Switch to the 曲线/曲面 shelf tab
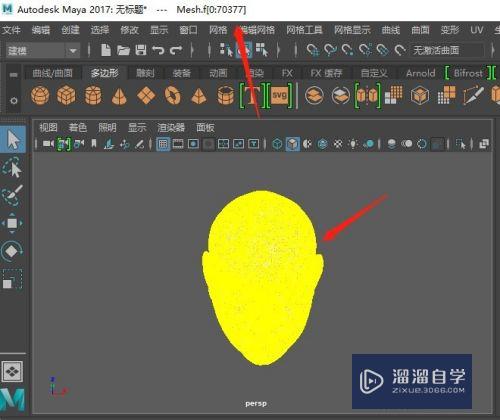The height and width of the screenshot is (420, 500). click(x=53, y=73)
